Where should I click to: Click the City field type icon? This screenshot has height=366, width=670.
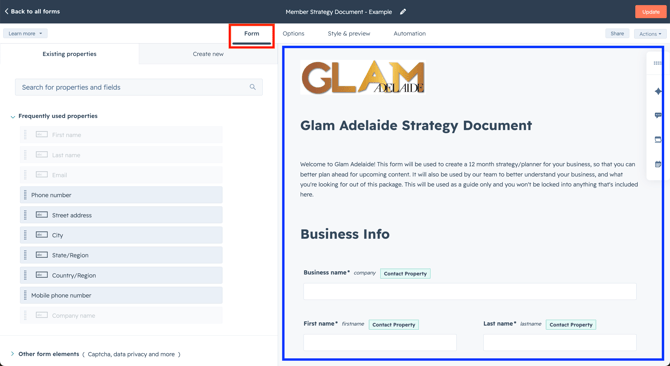pos(41,235)
